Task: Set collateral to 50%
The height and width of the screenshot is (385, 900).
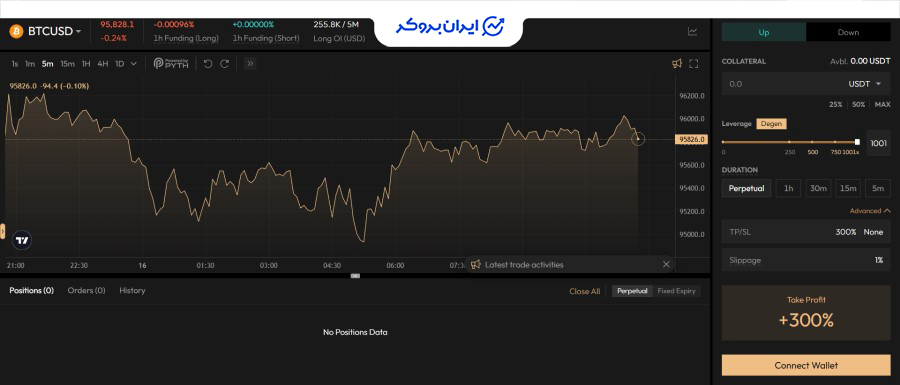Action: [859, 104]
